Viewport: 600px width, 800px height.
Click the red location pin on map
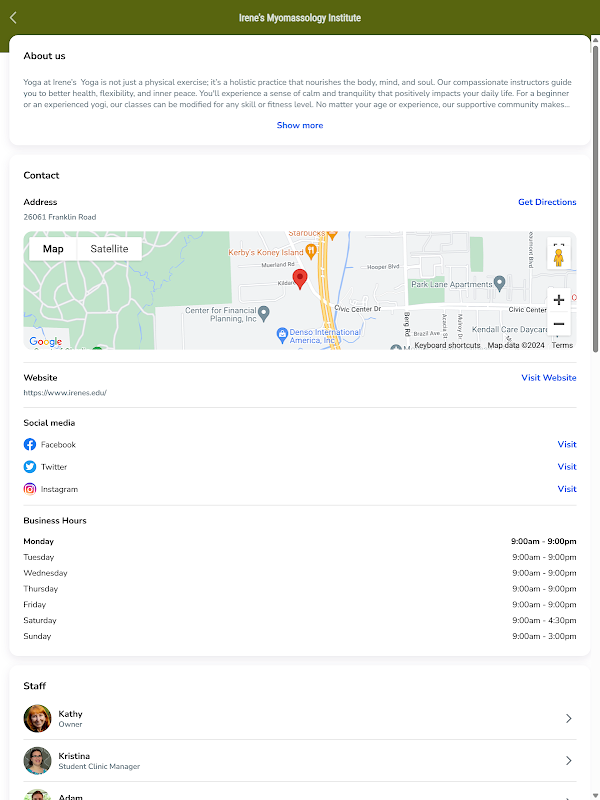tap(300, 279)
